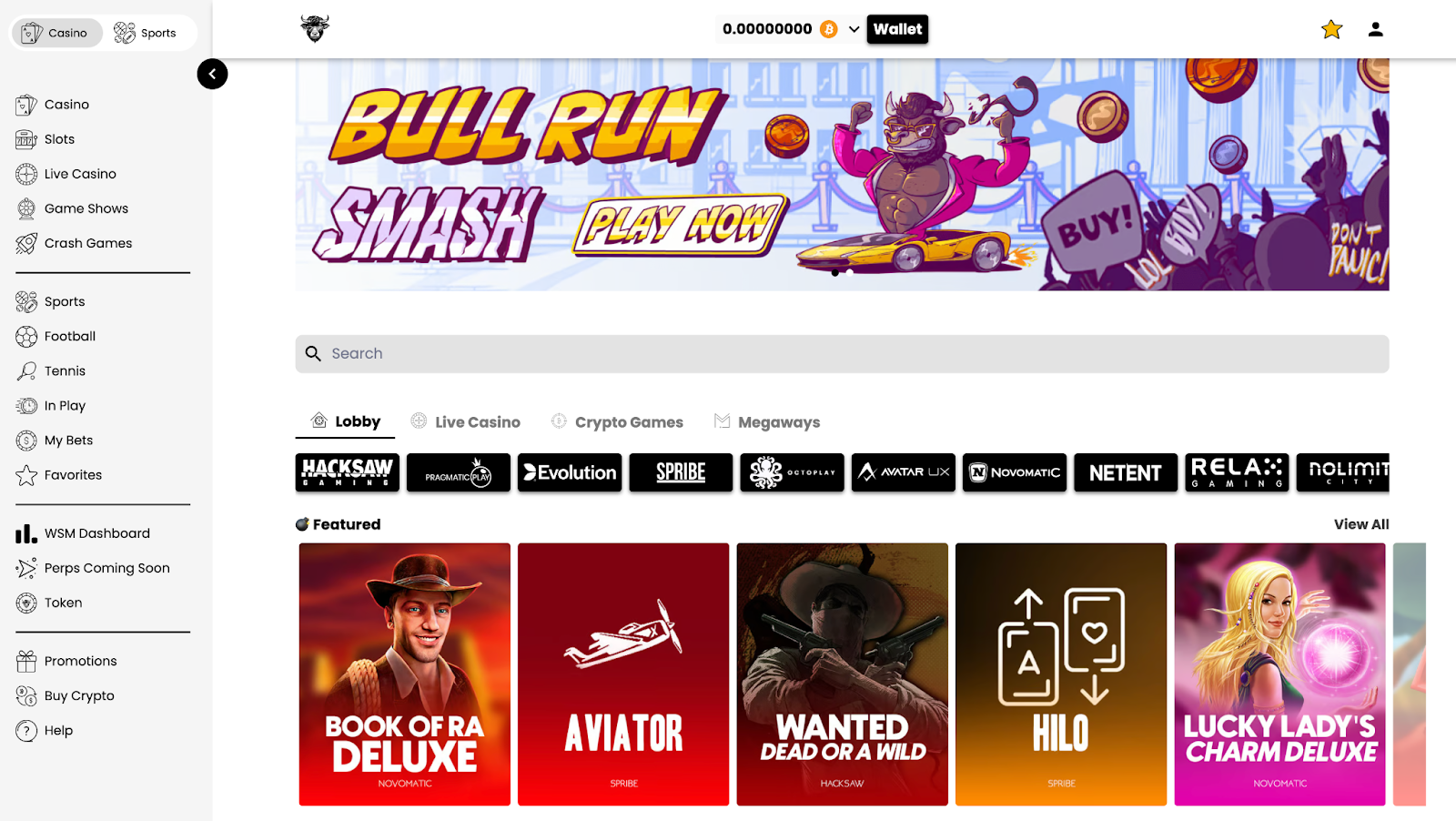The height and width of the screenshot is (821, 1456).
Task: Click the Wallet button
Action: pos(897,29)
